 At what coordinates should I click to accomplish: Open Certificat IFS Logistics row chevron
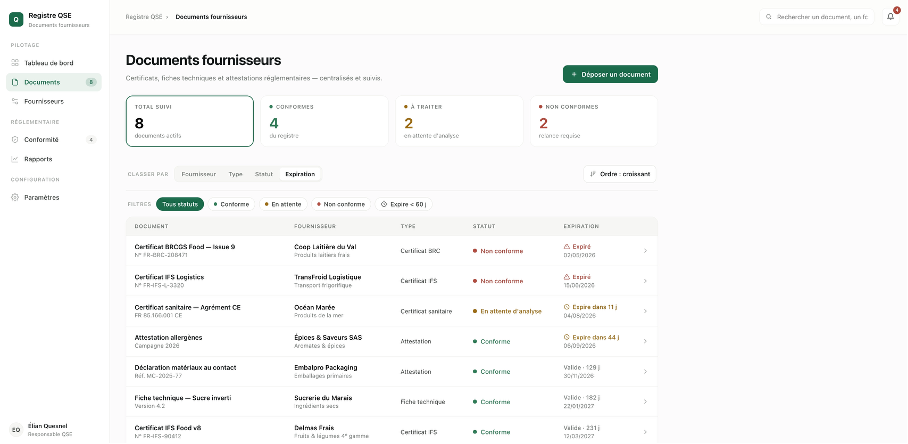click(645, 281)
